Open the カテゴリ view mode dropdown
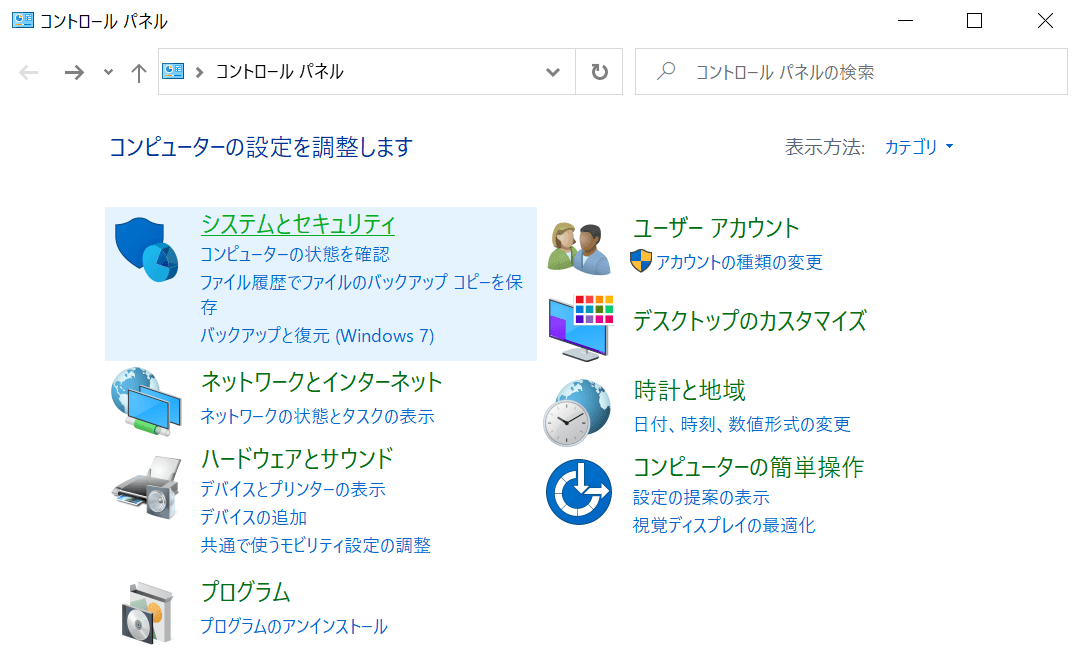The height and width of the screenshot is (663, 1080). click(918, 147)
